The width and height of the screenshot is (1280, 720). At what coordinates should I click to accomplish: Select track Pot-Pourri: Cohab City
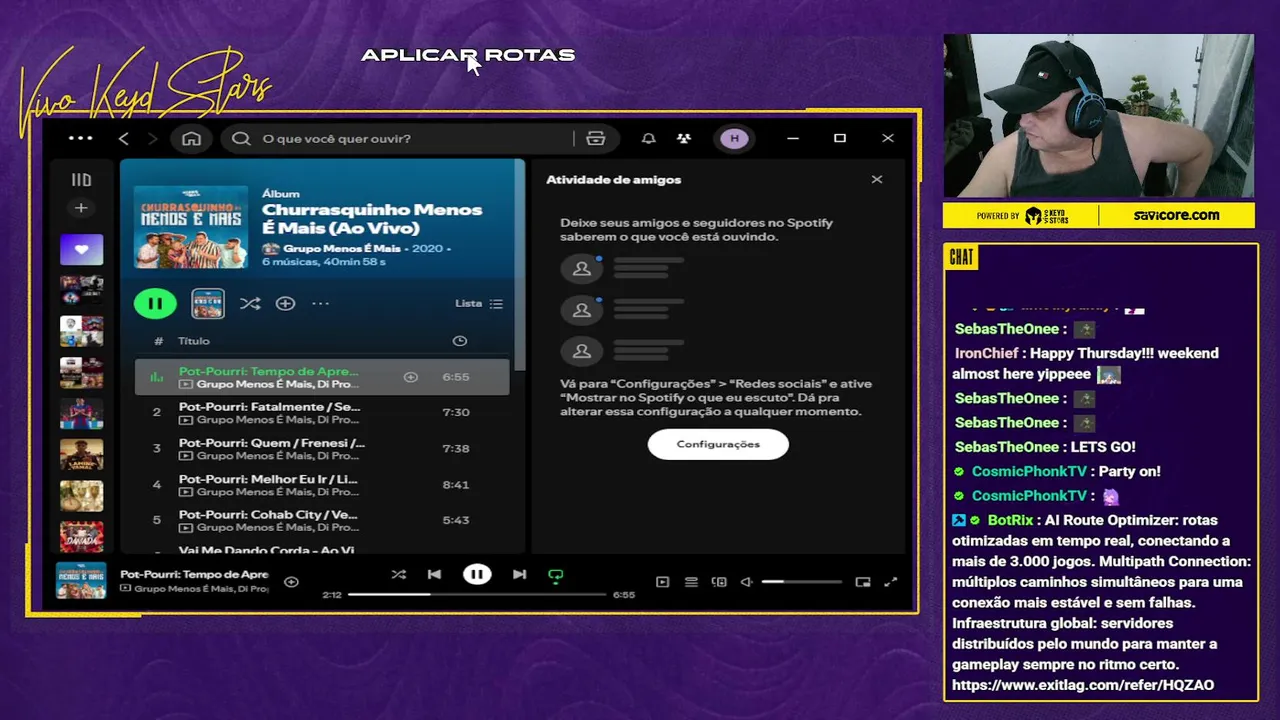tap(322, 520)
